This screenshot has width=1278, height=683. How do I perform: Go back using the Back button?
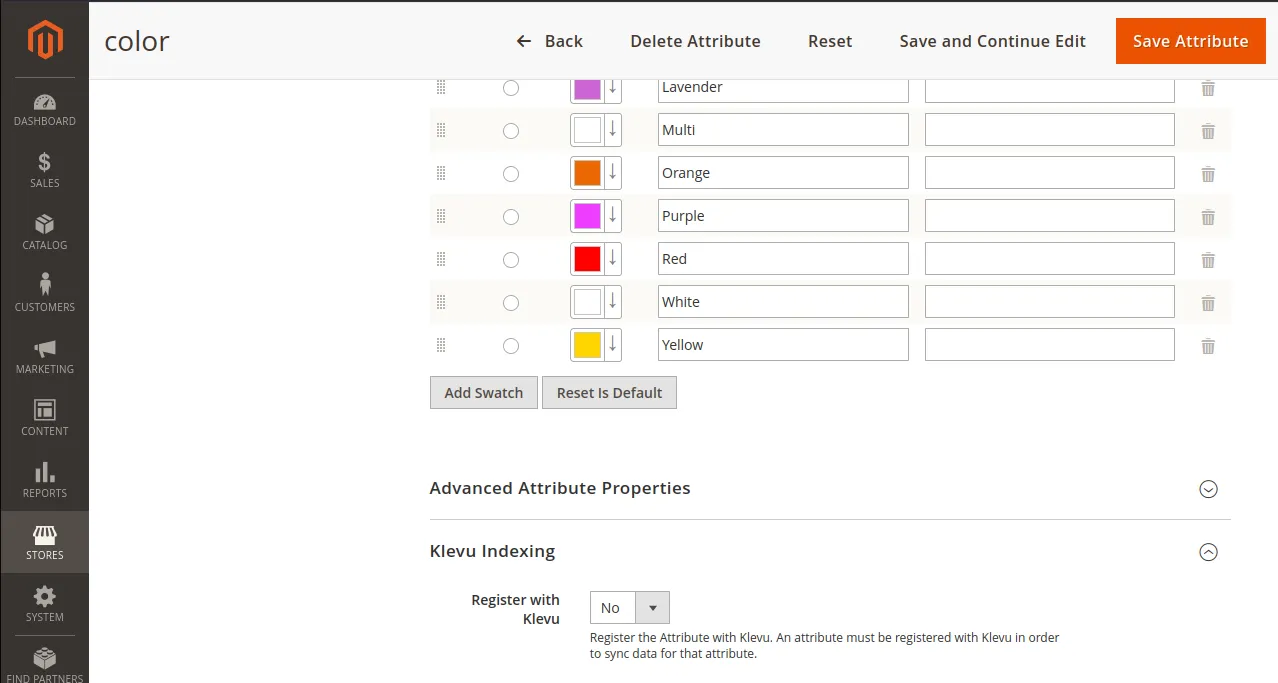click(549, 41)
